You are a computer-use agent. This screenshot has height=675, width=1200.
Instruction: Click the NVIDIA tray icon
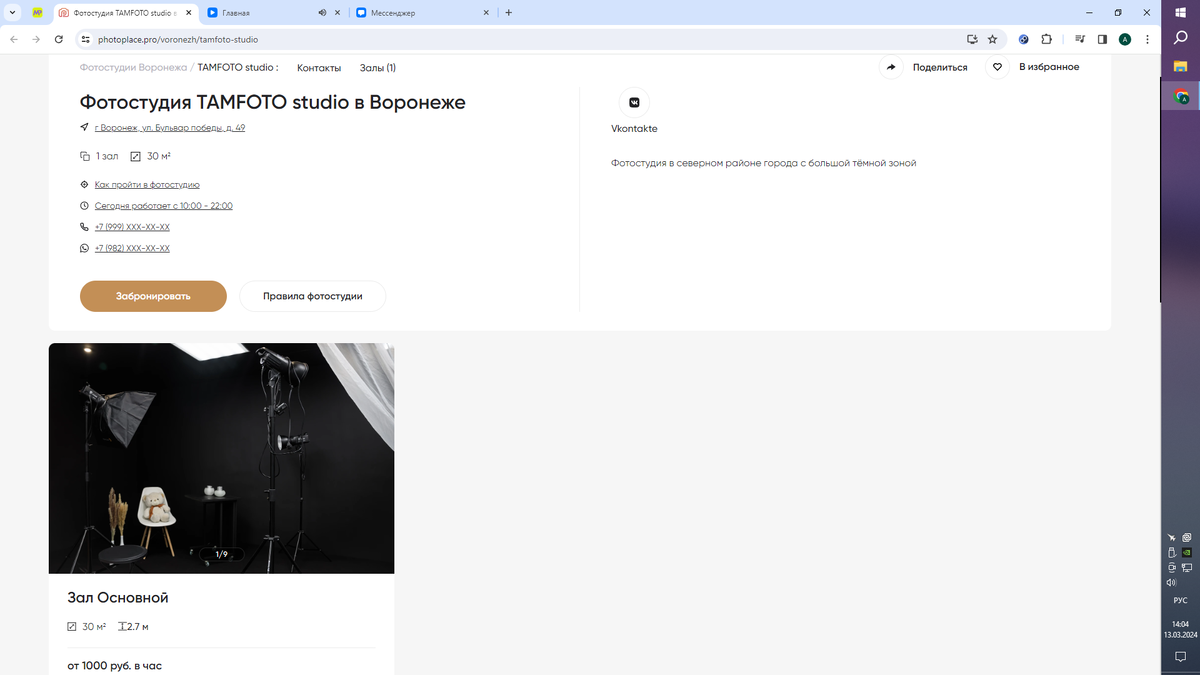coord(1186,552)
